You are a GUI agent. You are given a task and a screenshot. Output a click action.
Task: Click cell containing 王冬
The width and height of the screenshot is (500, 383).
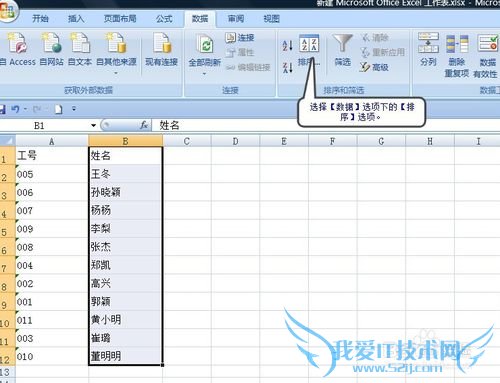[126, 174]
